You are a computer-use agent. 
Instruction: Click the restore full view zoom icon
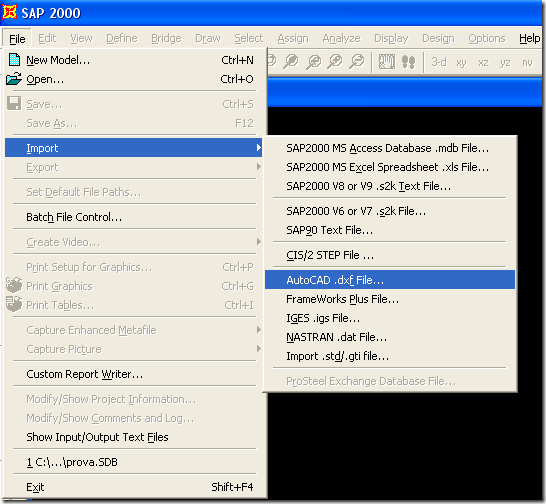click(291, 62)
